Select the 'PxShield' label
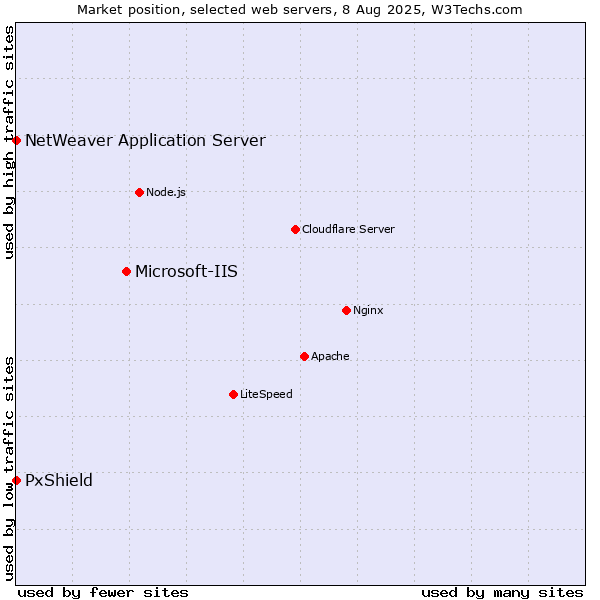 (59, 480)
